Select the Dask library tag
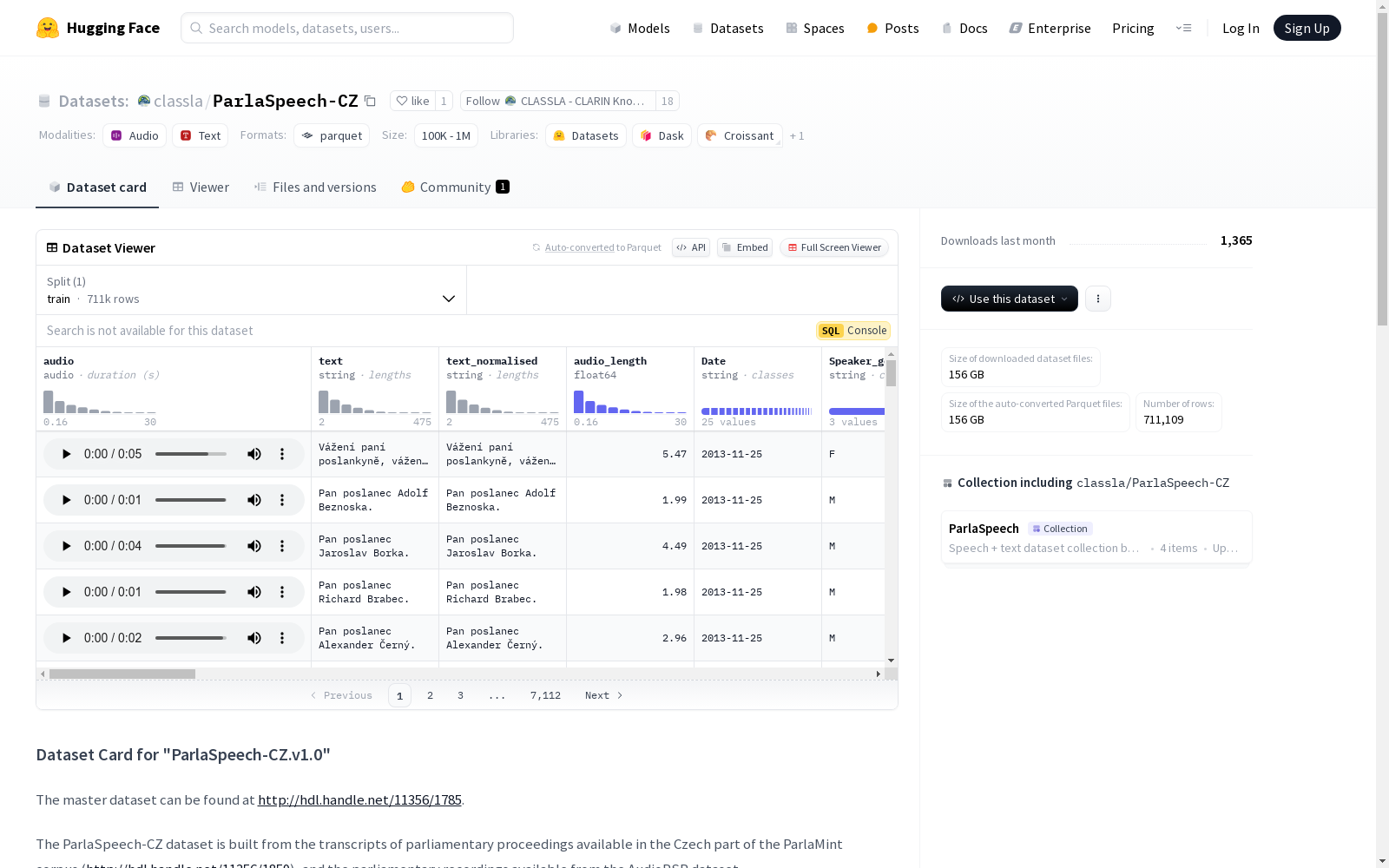The width and height of the screenshot is (1389, 868). click(662, 135)
